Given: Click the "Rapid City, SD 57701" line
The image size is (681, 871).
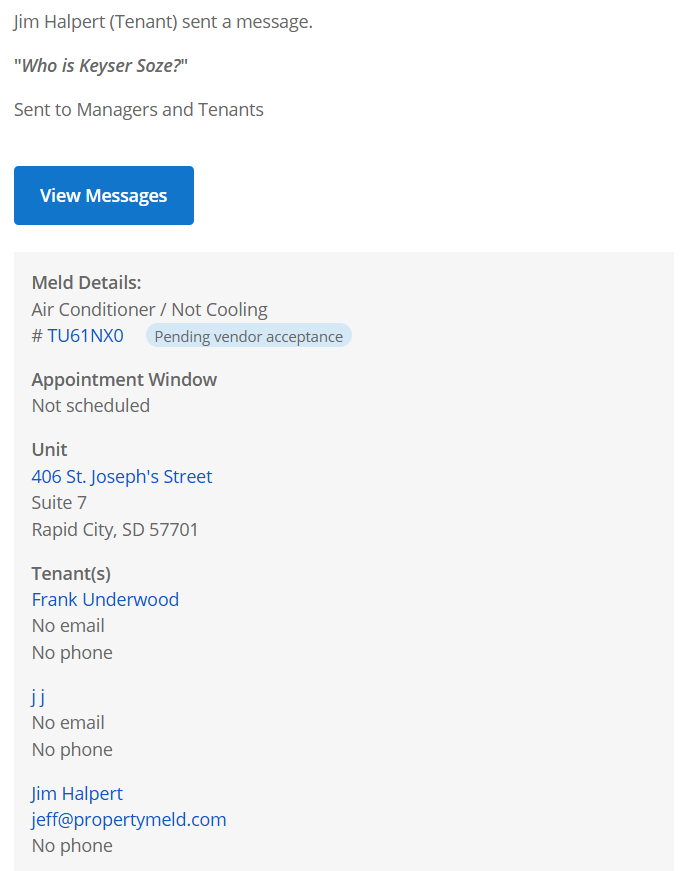Looking at the screenshot, I should tap(115, 529).
